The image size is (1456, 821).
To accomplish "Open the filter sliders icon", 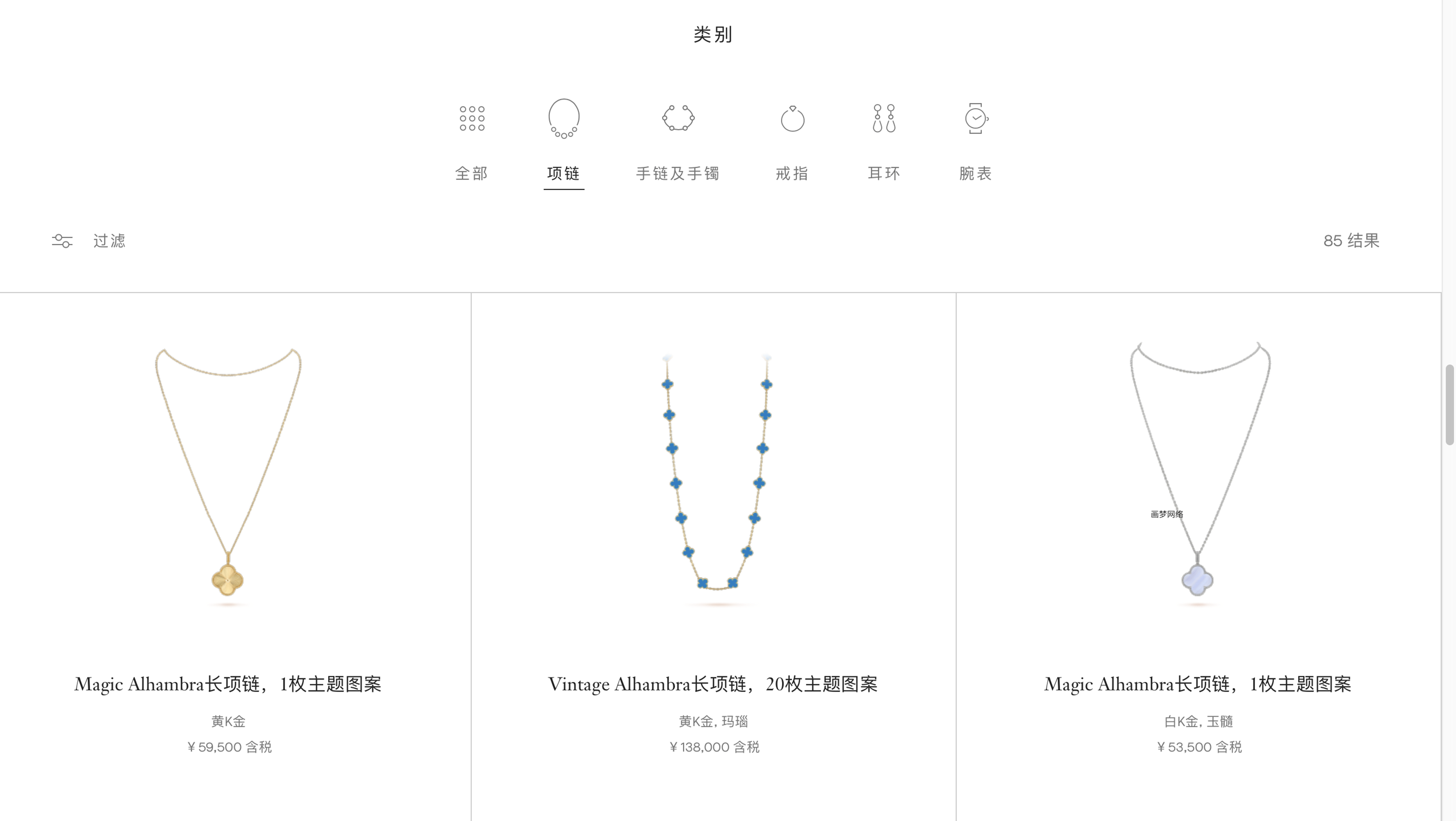I will pos(62,241).
